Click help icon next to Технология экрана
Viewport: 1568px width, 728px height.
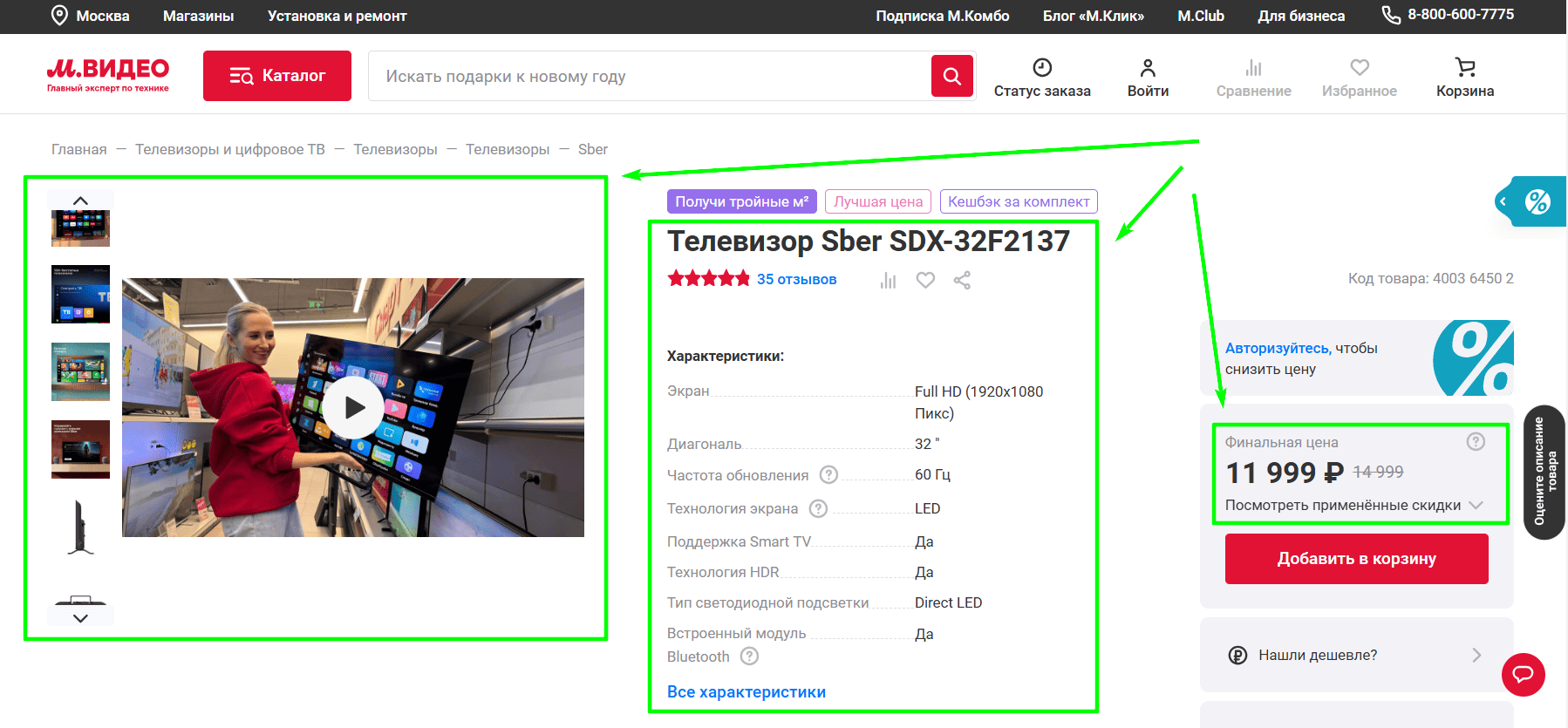pos(818,508)
